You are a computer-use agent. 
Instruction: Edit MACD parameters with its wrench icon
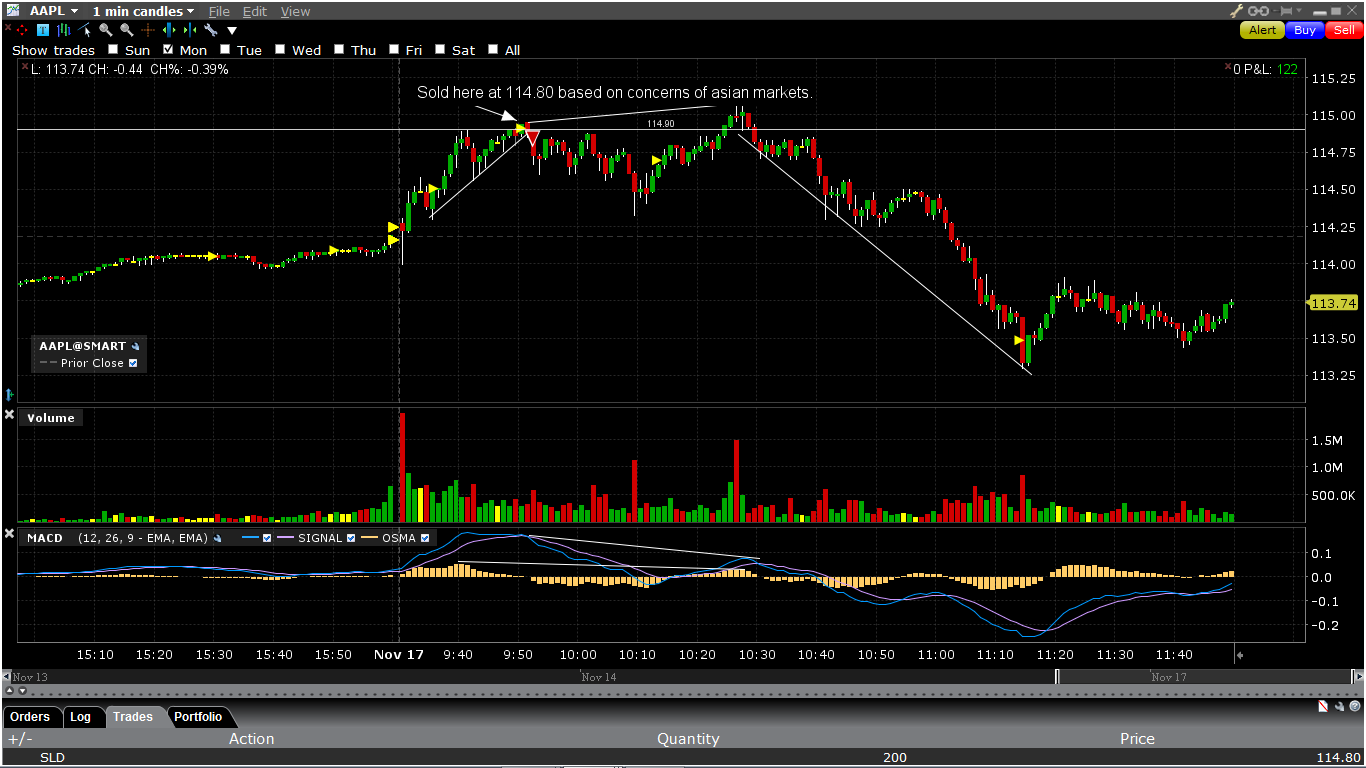click(x=217, y=538)
